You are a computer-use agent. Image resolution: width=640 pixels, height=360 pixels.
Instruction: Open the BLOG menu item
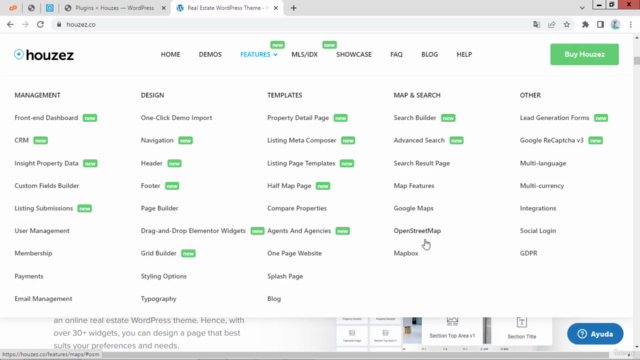click(429, 54)
